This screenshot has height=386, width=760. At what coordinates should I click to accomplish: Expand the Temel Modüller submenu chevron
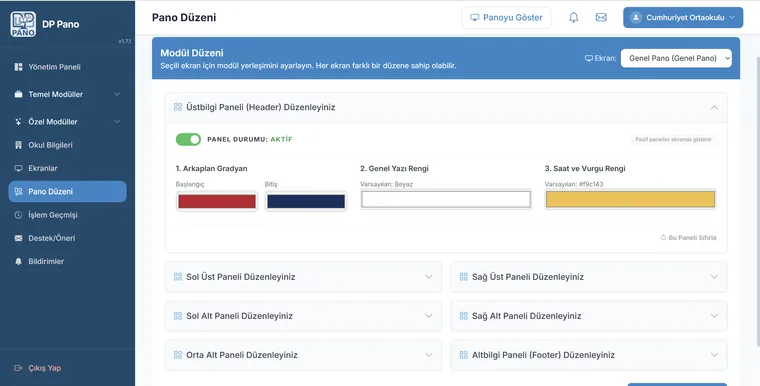117,94
